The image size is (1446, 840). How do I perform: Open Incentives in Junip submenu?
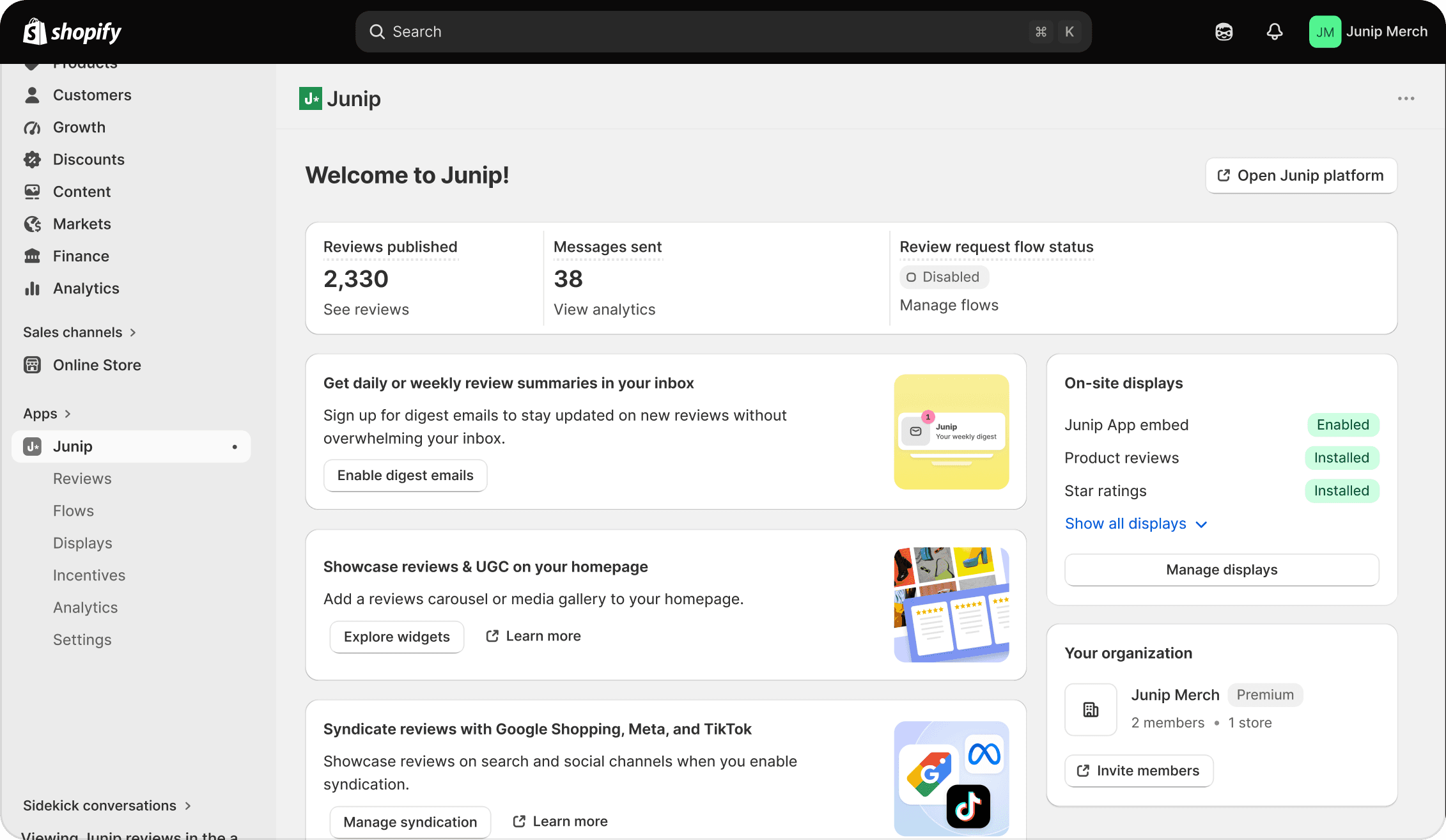pos(89,575)
